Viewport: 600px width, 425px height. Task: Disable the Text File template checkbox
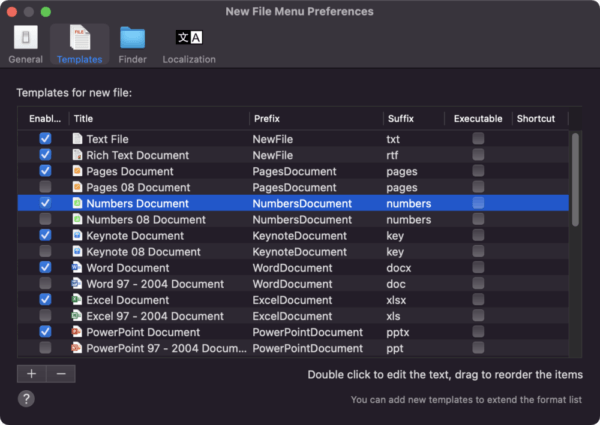[45, 138]
